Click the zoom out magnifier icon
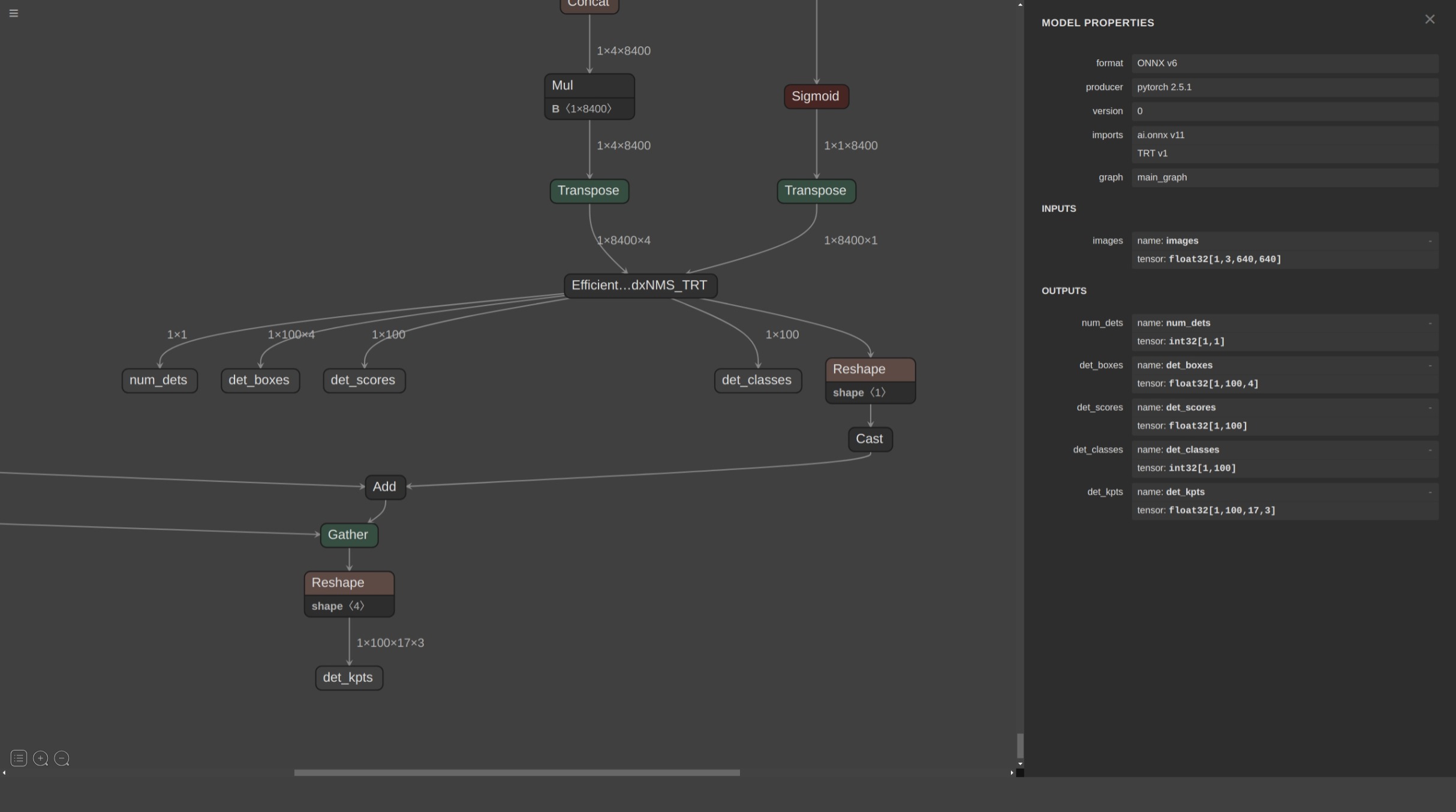The width and height of the screenshot is (1456, 812). 62,759
